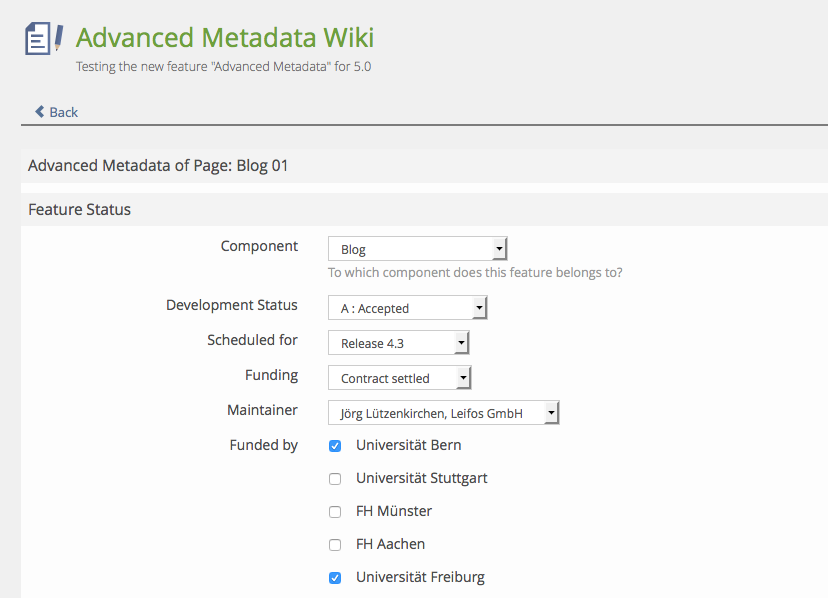Disable the Universität Freiburg checkbox

335,578
